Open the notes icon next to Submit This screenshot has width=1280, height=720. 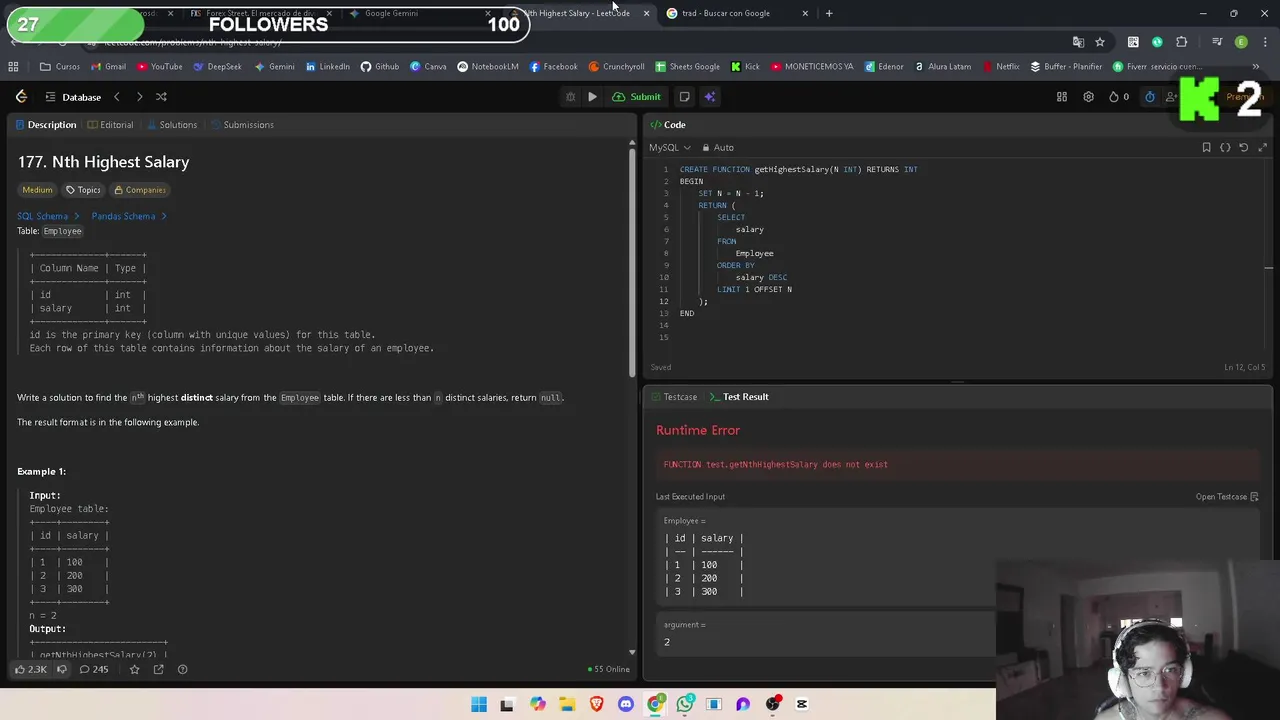tap(684, 97)
